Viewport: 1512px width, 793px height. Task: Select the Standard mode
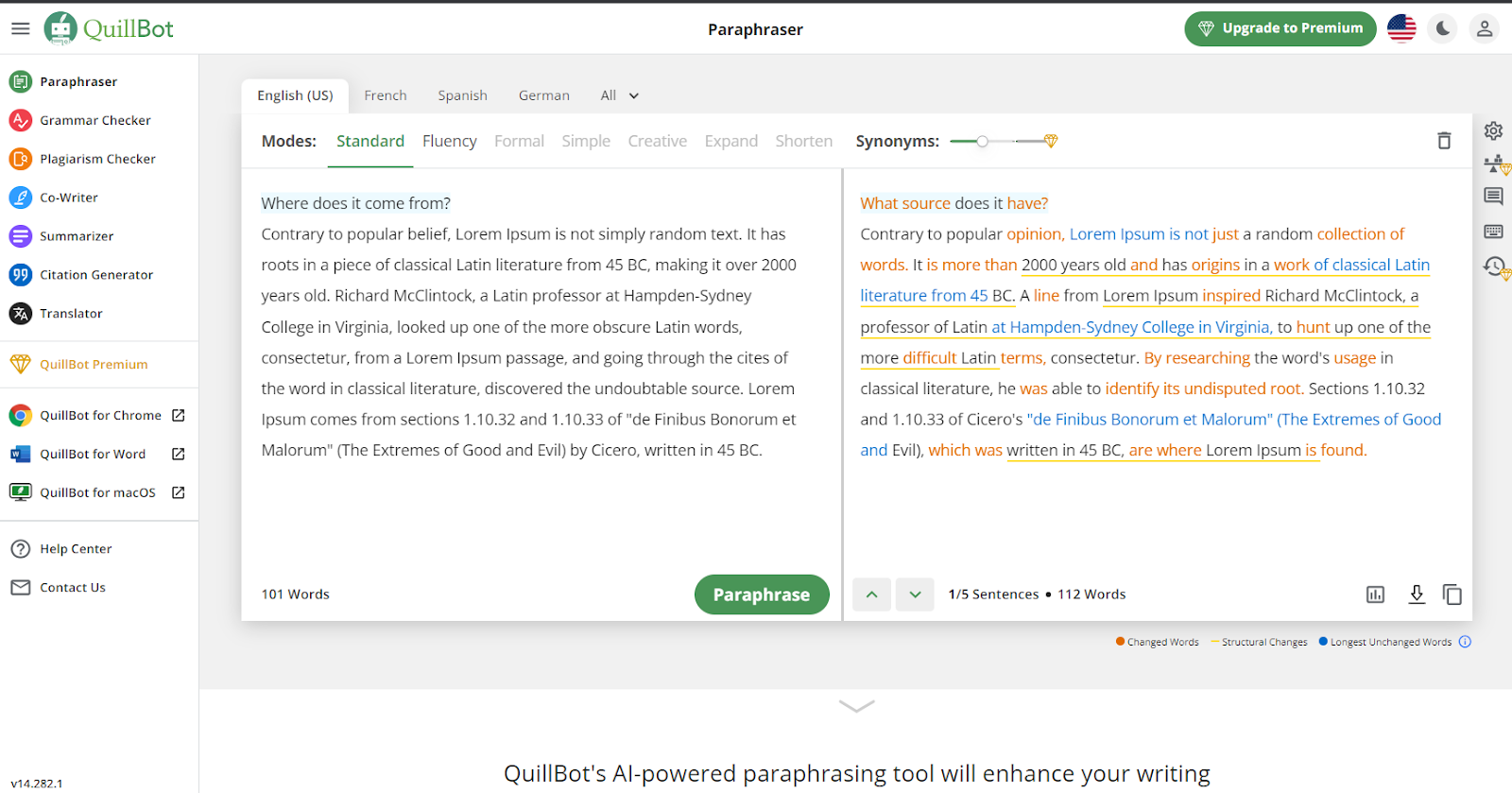370,141
